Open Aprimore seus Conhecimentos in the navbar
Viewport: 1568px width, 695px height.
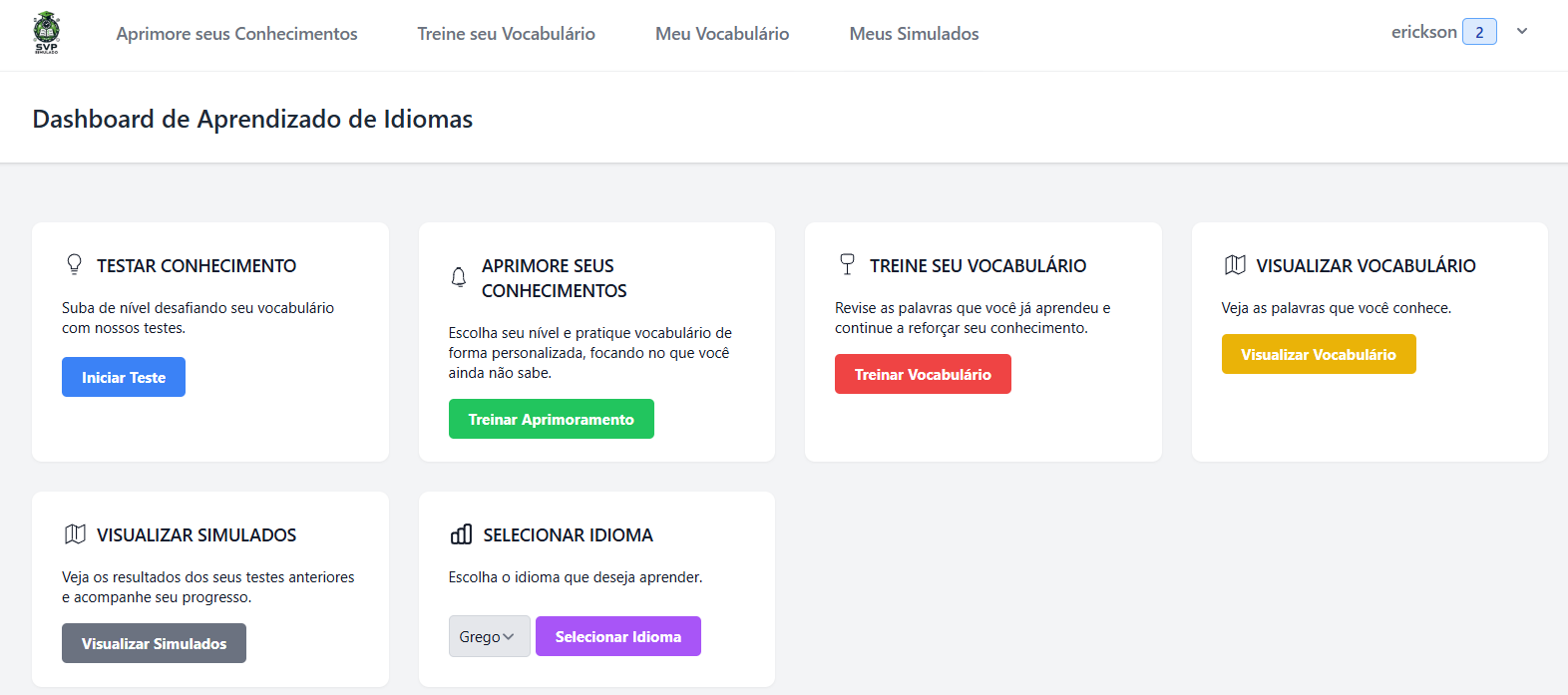236,34
